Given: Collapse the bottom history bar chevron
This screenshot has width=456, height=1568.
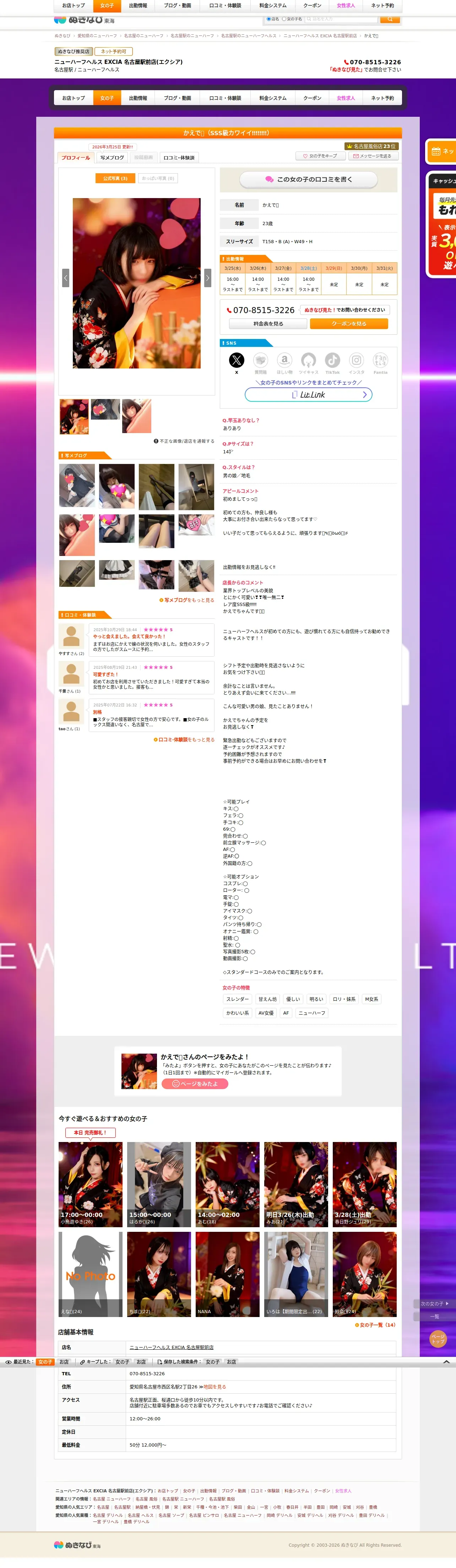Looking at the screenshot, I should [x=446, y=1362].
